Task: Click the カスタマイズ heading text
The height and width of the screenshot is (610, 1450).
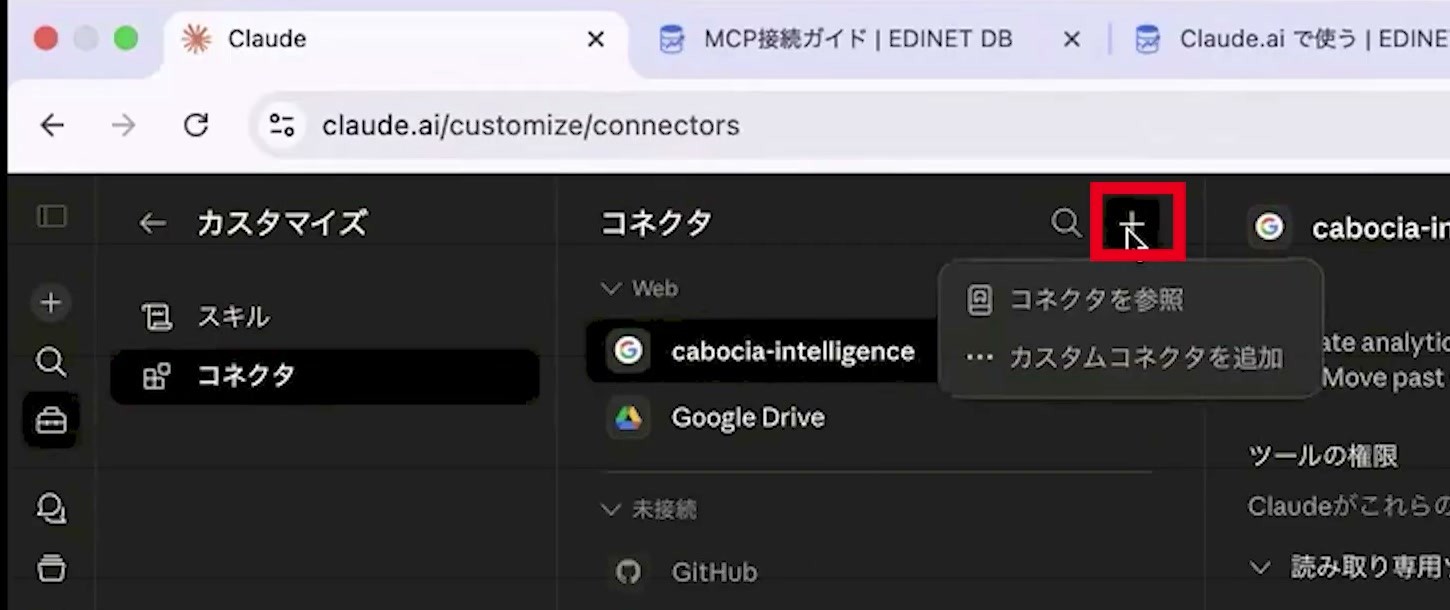Action: pos(282,223)
